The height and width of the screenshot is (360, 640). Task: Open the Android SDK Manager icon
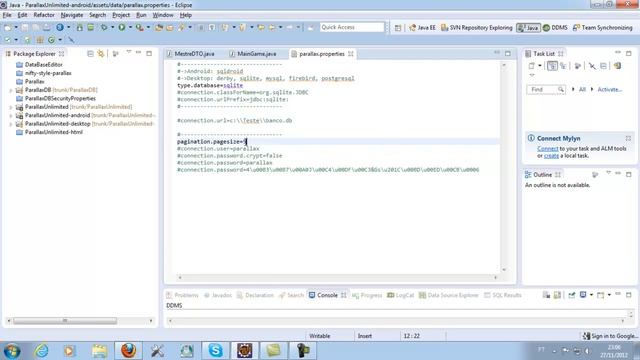(80, 28)
